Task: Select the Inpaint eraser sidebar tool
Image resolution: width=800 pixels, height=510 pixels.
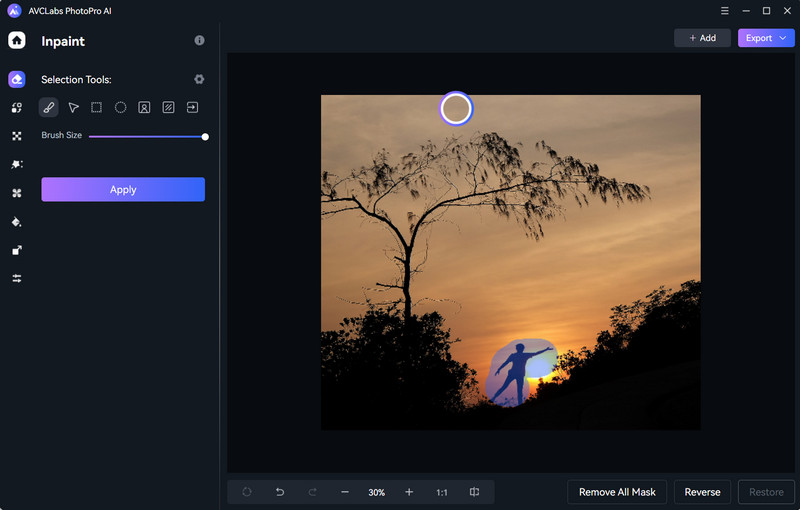Action: point(16,79)
